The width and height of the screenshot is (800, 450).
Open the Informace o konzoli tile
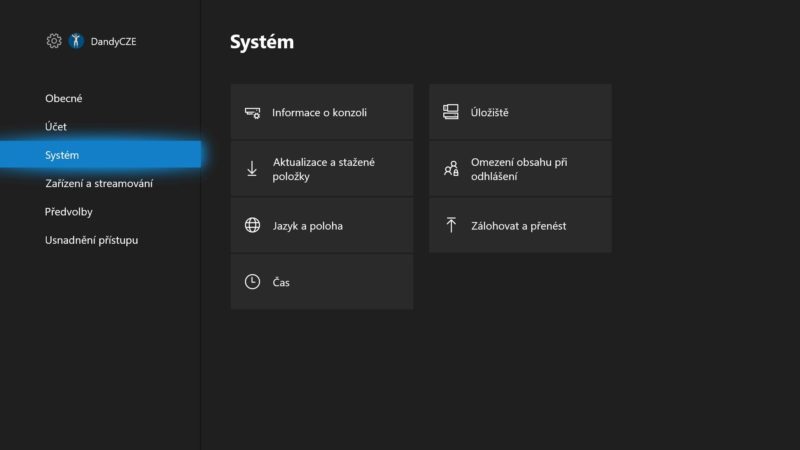click(x=322, y=112)
